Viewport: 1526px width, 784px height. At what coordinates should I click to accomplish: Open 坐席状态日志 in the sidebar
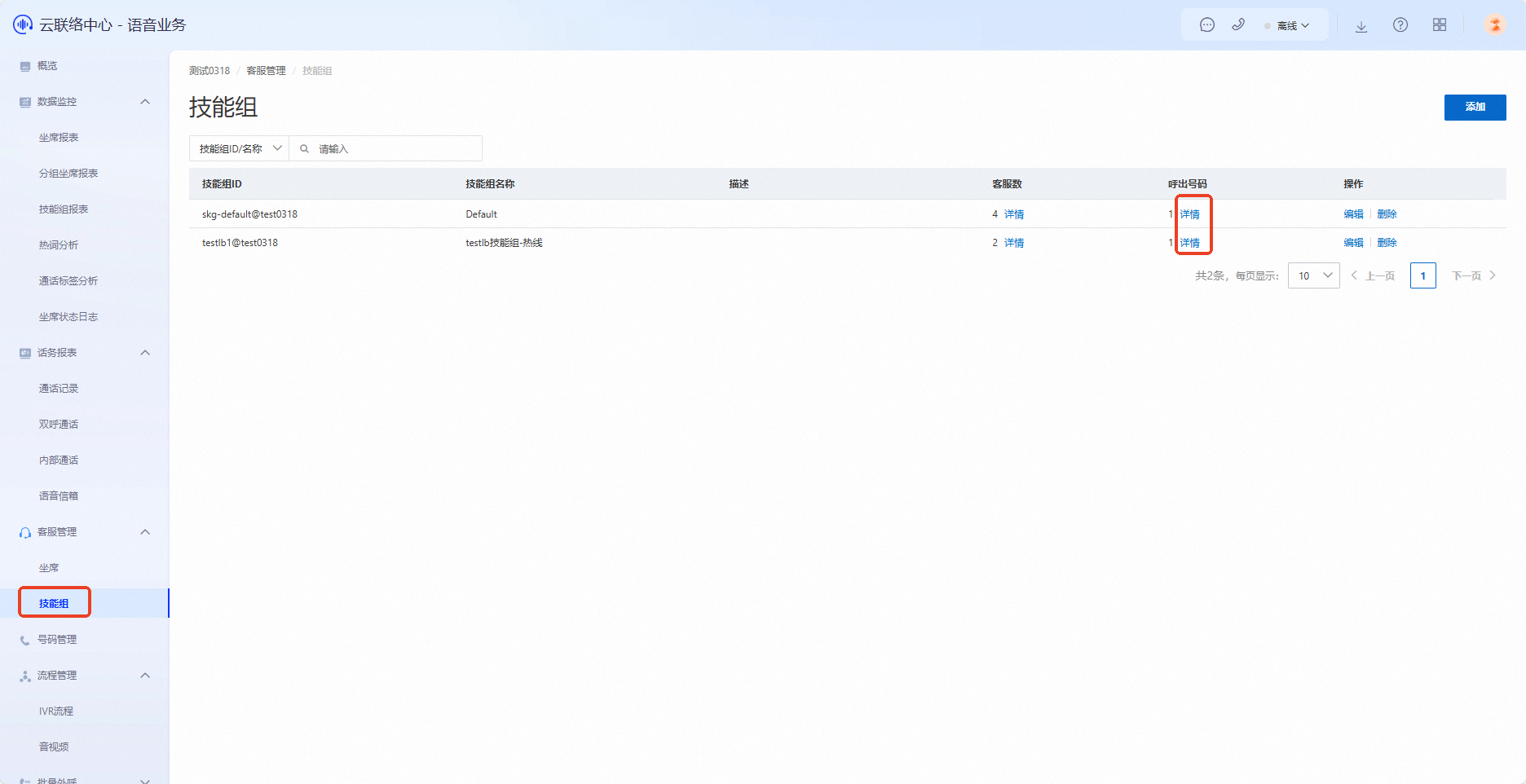tap(68, 317)
